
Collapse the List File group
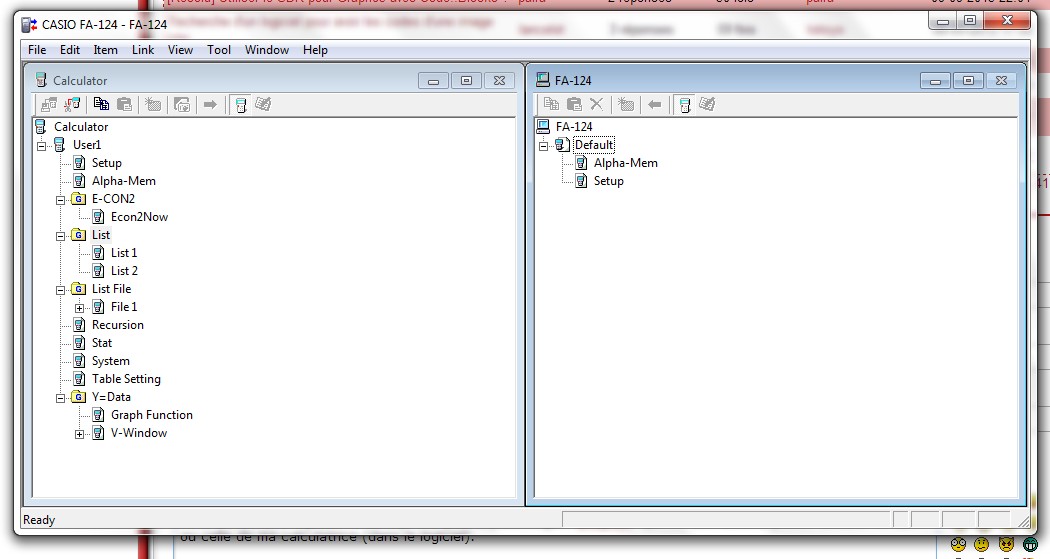pyautogui.click(x=60, y=291)
